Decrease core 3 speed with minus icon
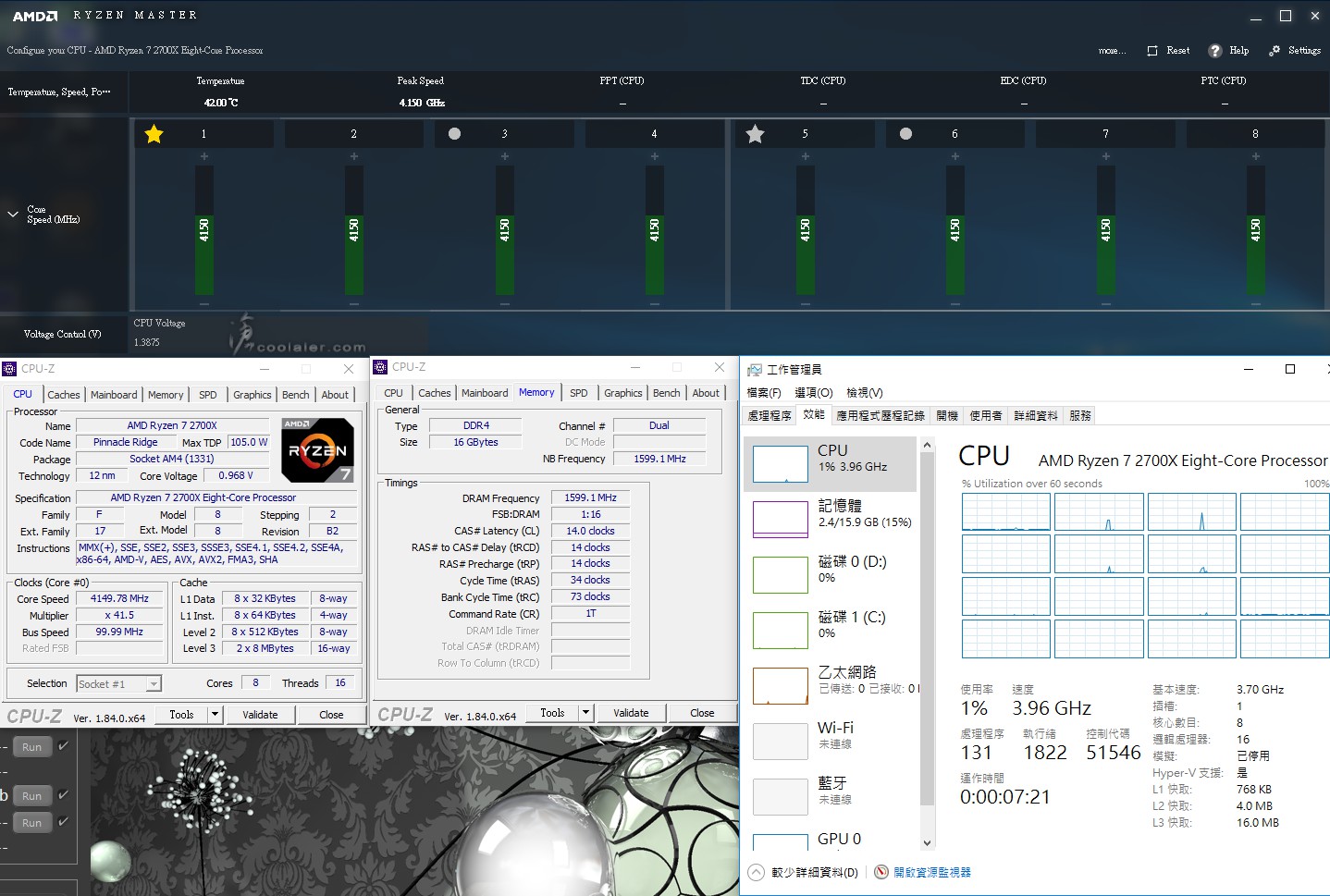This screenshot has width=1330, height=896. (x=504, y=304)
